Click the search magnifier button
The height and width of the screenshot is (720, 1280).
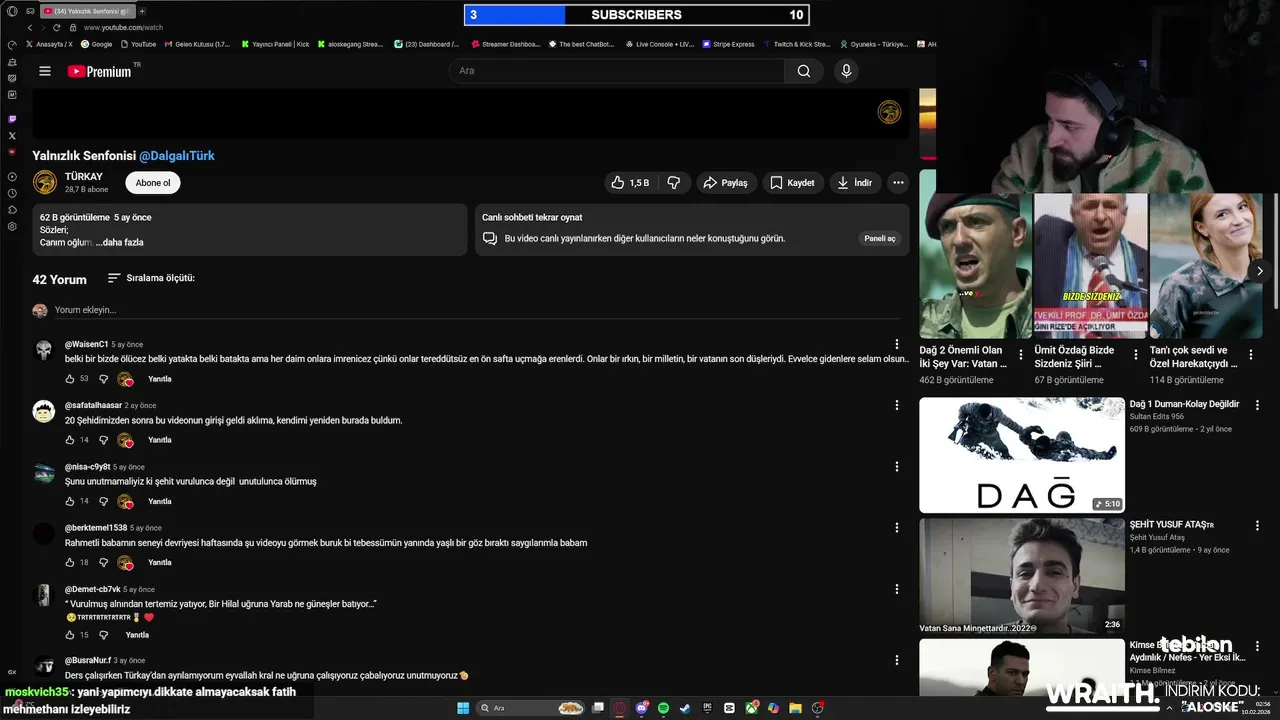click(x=804, y=71)
